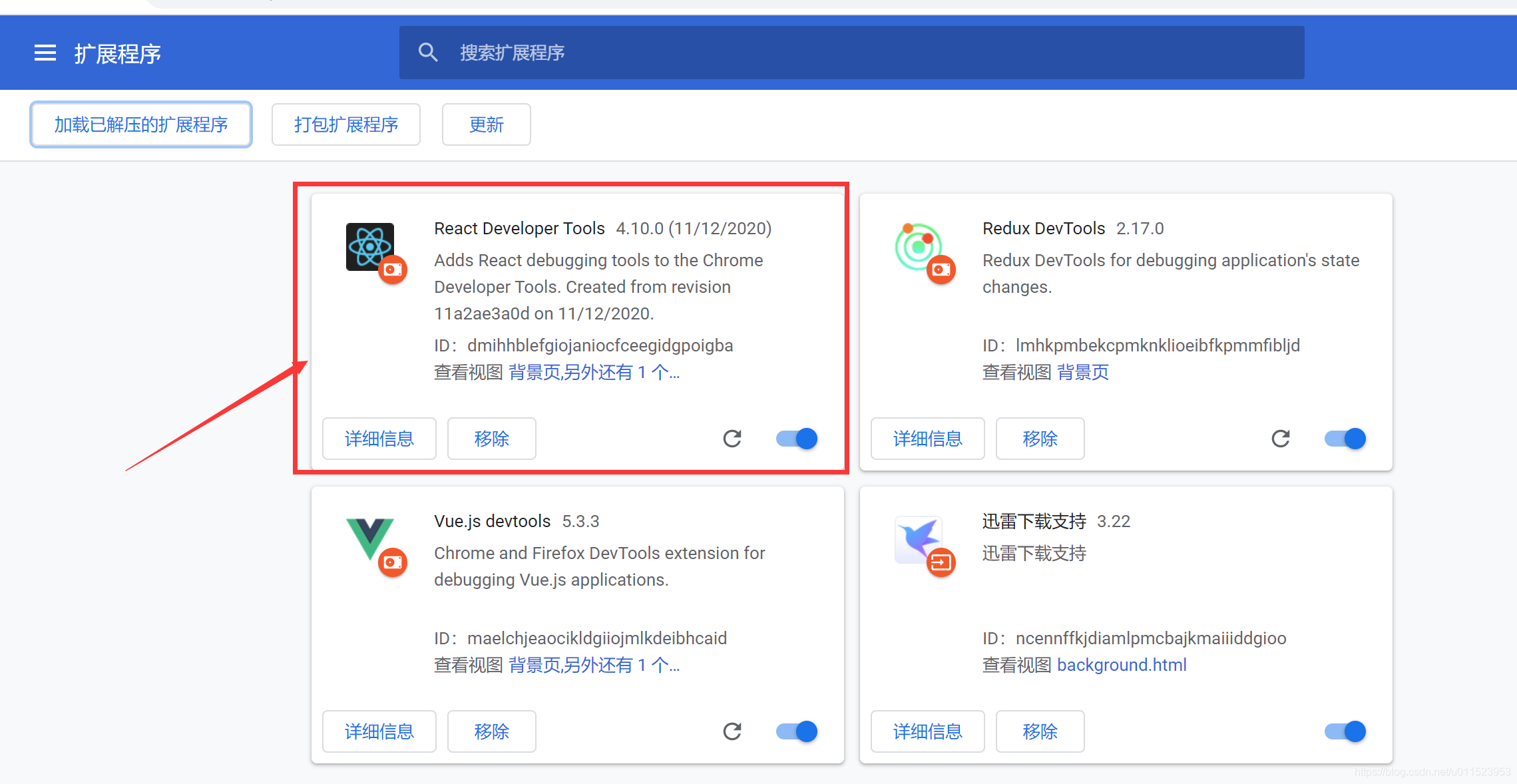Open the hamburger main menu
Screen dimensions: 1517x784
(45, 53)
